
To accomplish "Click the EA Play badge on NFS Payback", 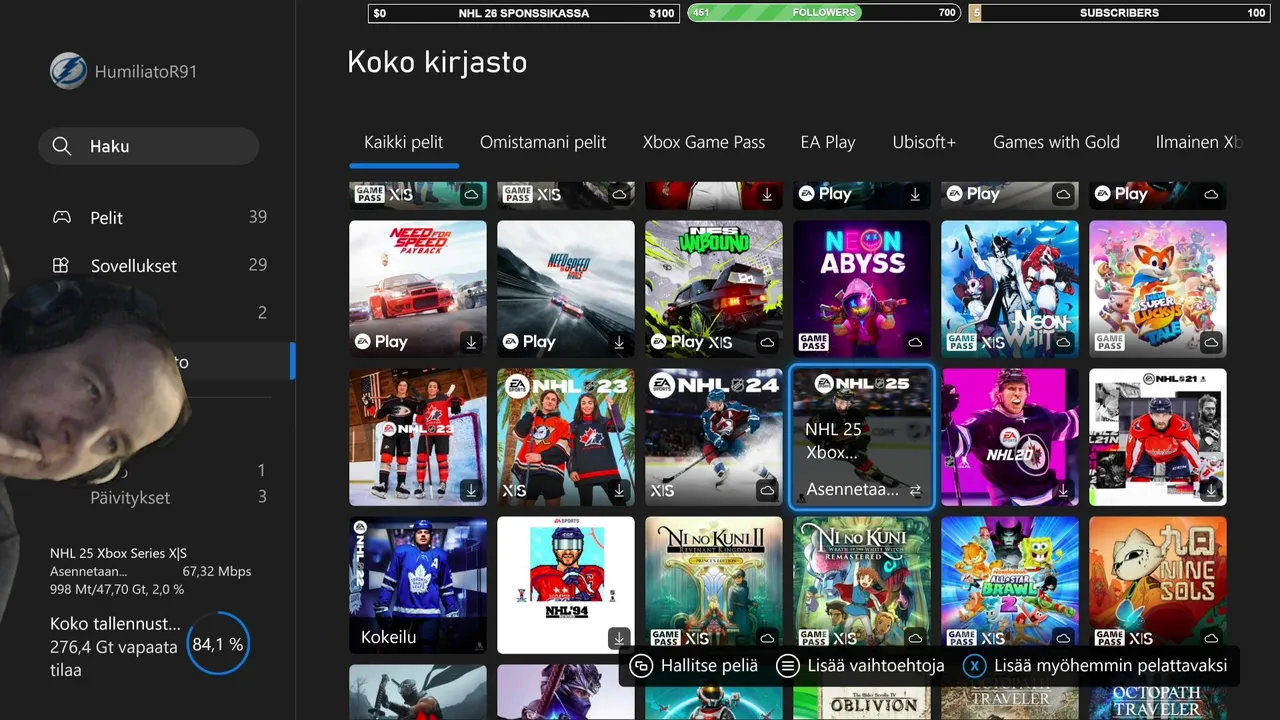I will (382, 342).
